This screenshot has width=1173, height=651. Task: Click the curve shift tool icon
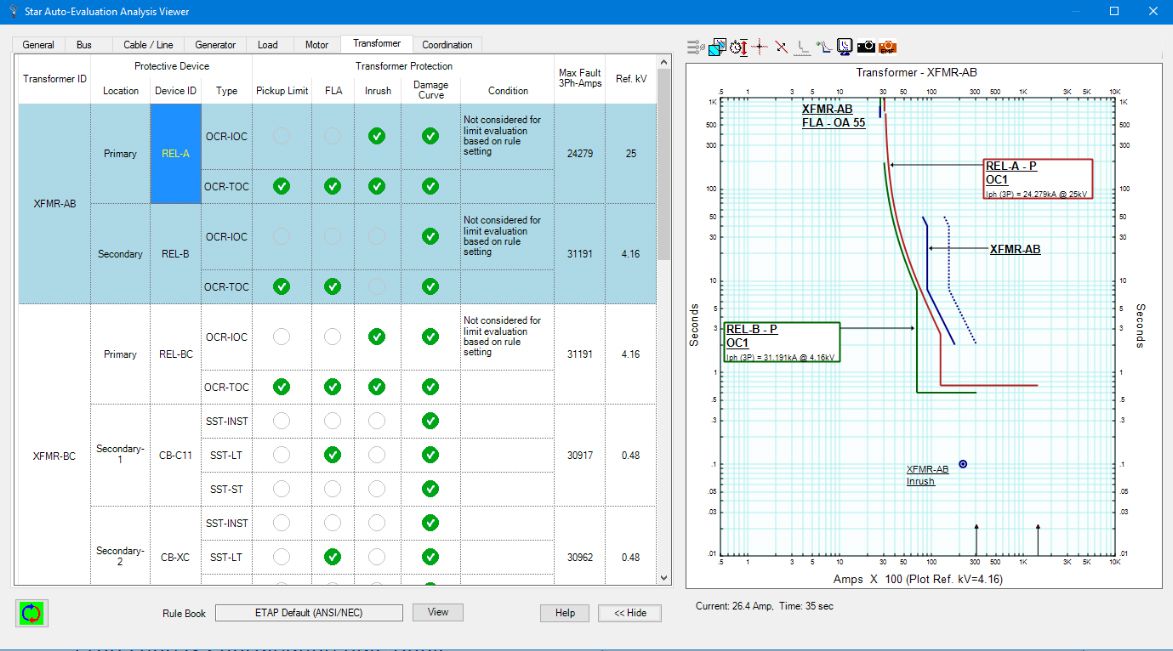click(x=803, y=46)
